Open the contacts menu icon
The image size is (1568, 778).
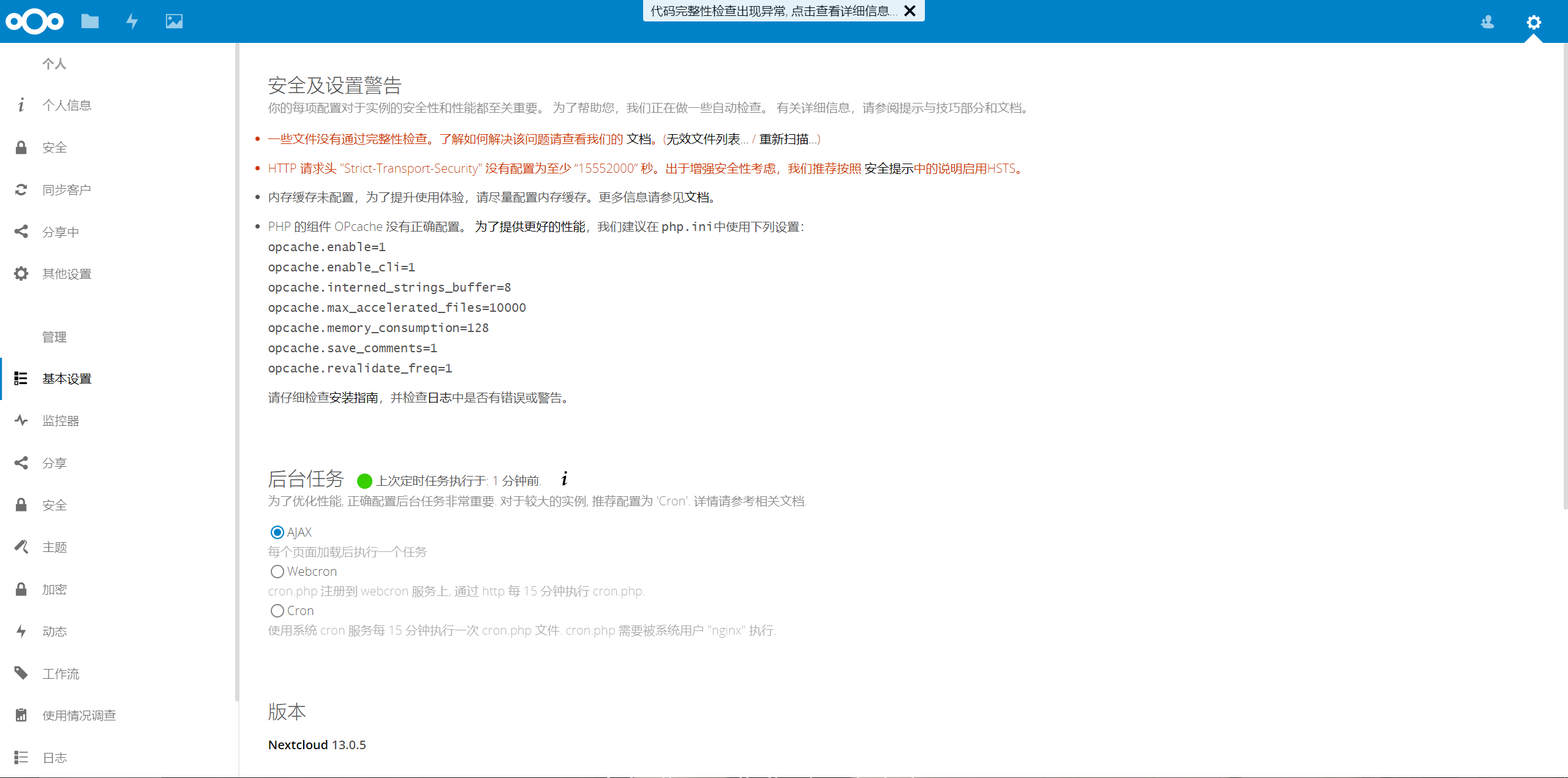pyautogui.click(x=1487, y=22)
